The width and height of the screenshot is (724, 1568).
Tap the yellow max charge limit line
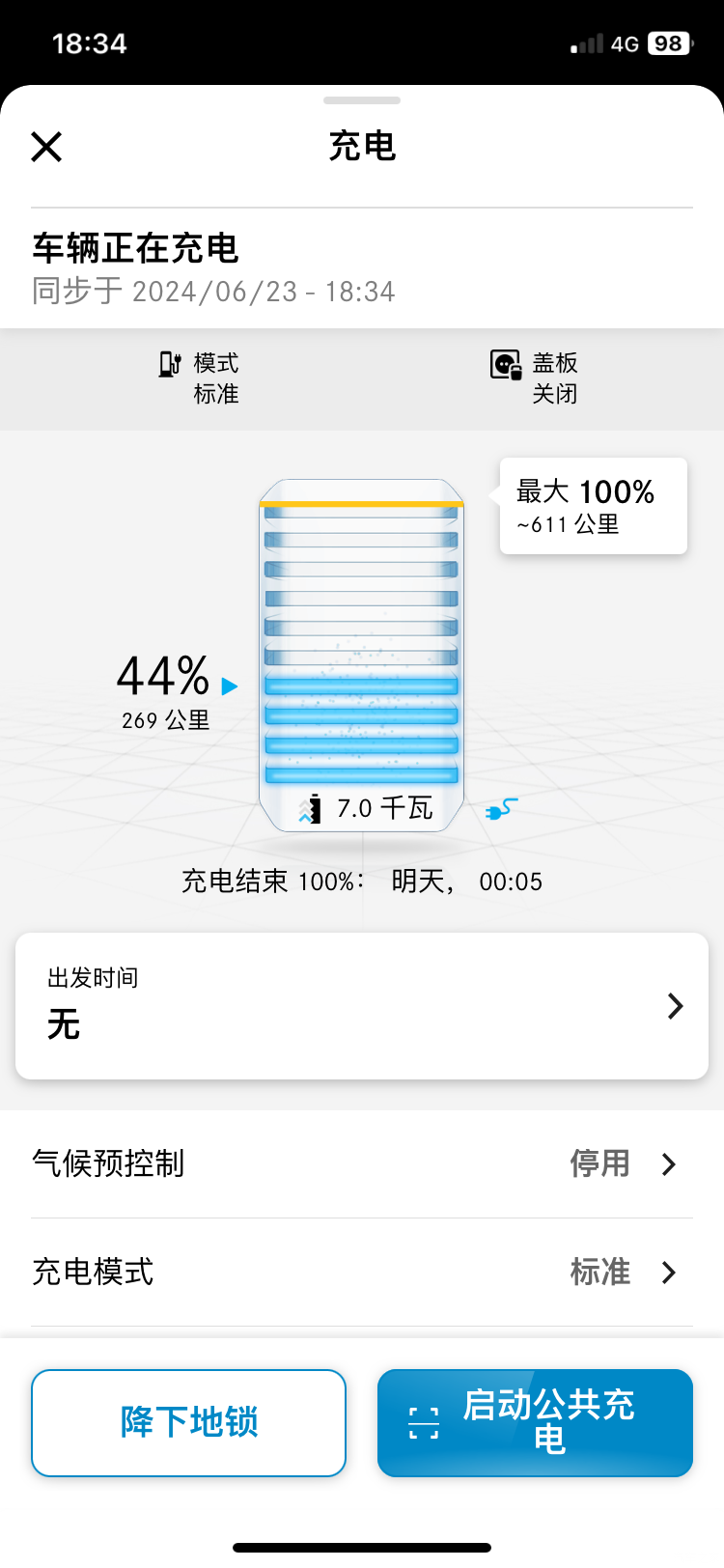click(x=362, y=504)
